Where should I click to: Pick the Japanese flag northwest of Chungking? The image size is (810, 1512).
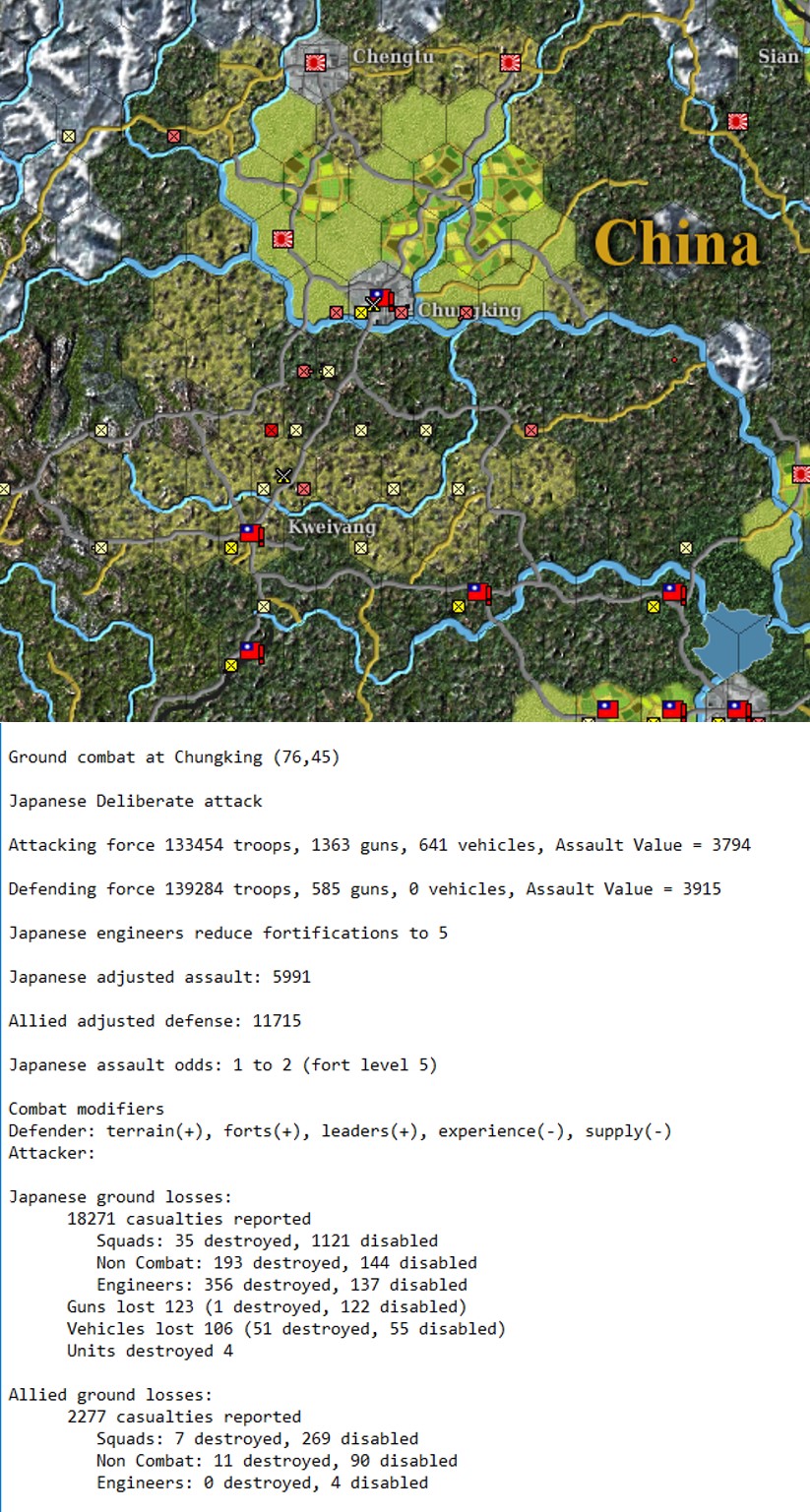point(282,238)
